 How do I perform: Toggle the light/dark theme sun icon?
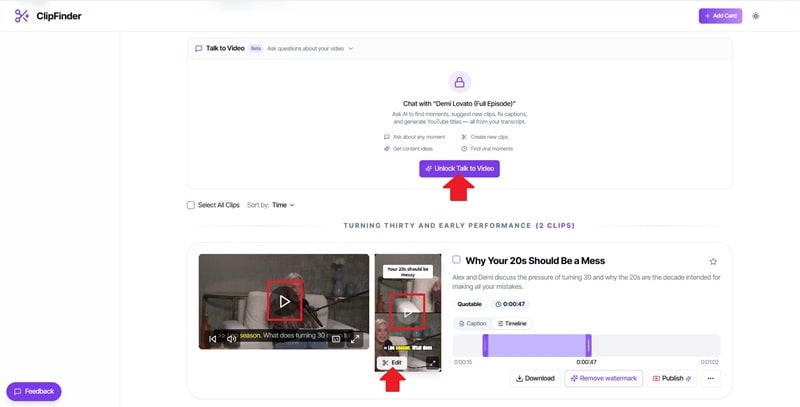click(756, 16)
